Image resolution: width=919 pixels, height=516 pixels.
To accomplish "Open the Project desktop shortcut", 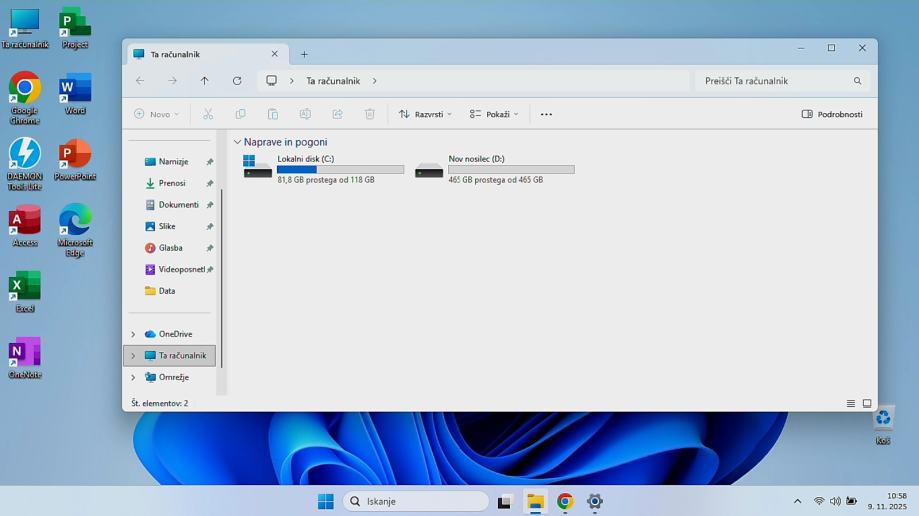I will (75, 28).
